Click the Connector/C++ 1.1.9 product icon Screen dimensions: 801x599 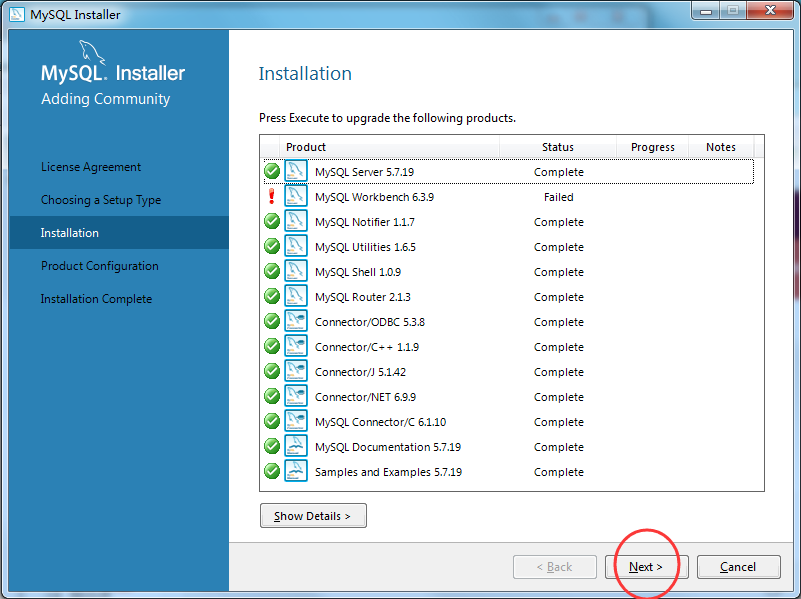click(x=296, y=346)
